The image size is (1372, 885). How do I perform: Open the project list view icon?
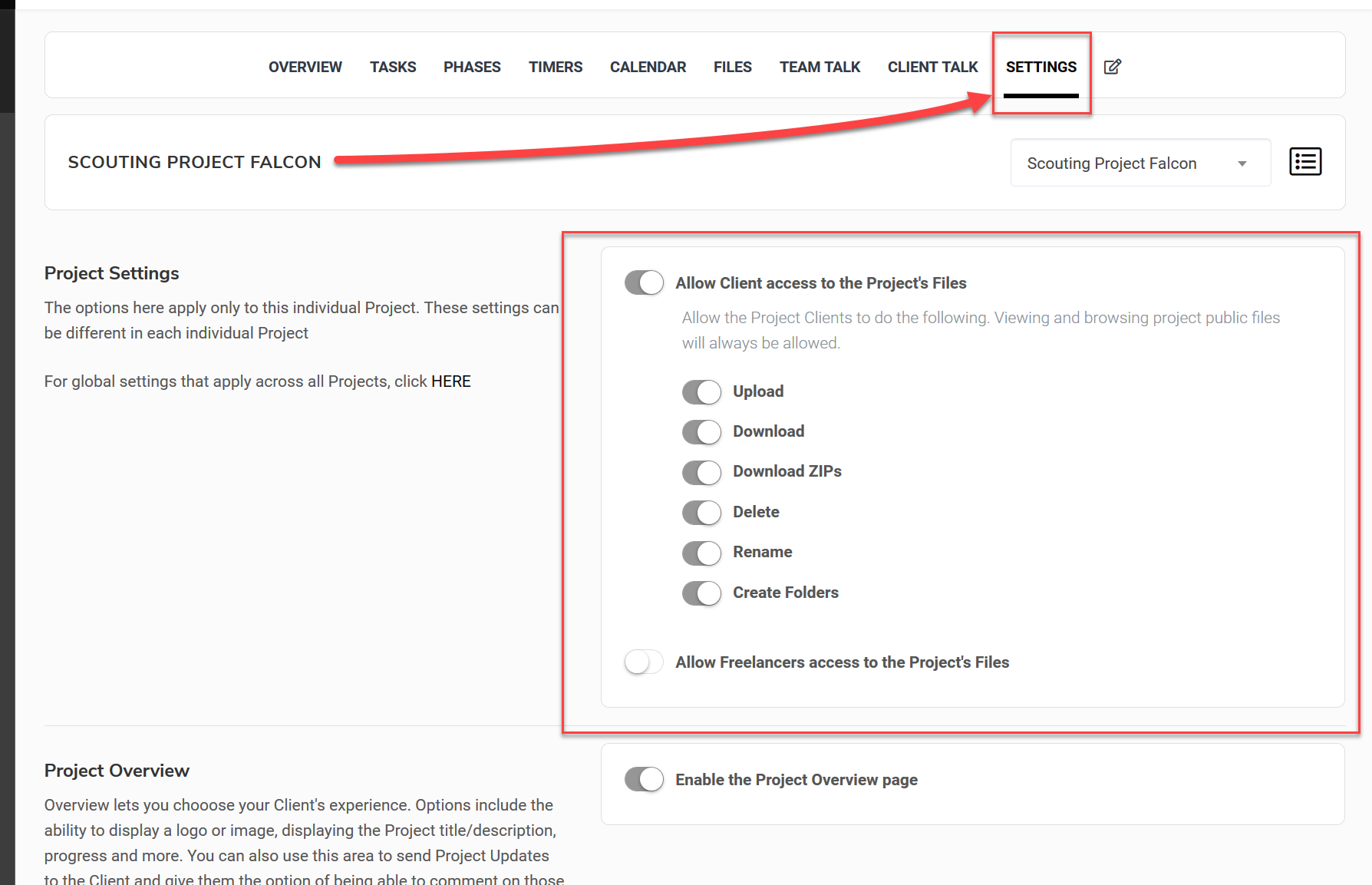(1305, 162)
